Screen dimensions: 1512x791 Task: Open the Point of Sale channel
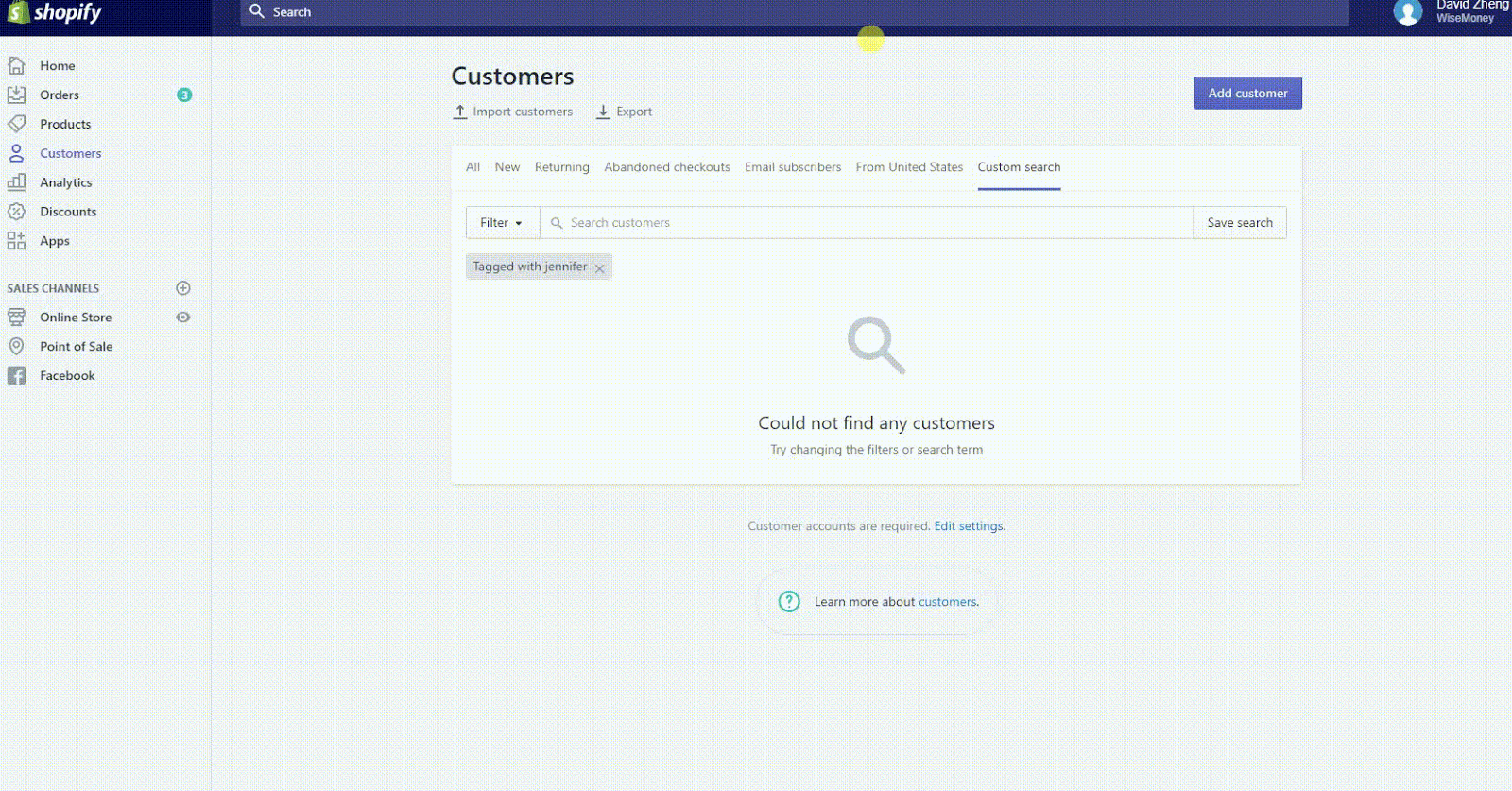click(x=77, y=347)
